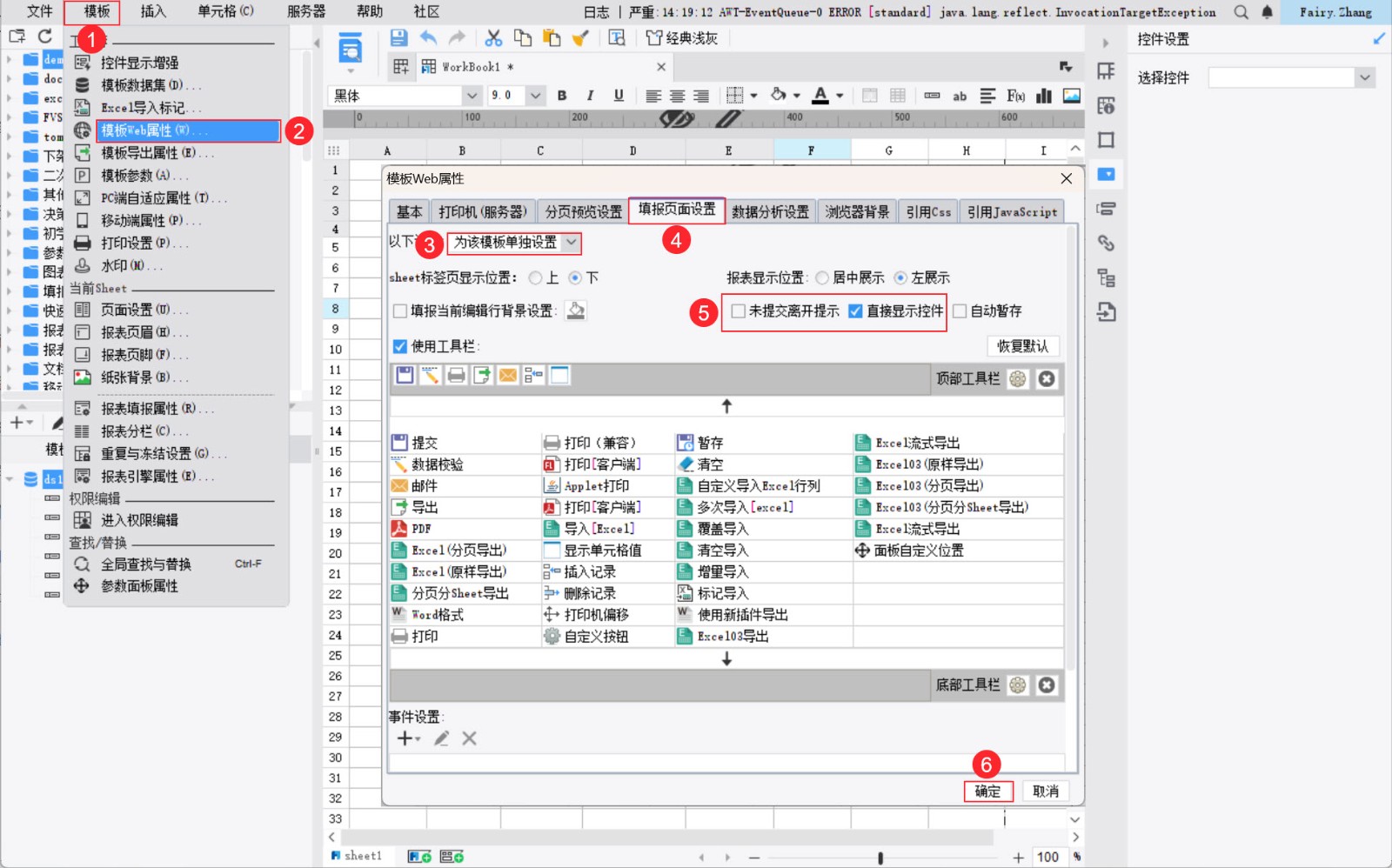Open 插入 menu in menu bar
The image size is (1392, 868).
pos(153,11)
